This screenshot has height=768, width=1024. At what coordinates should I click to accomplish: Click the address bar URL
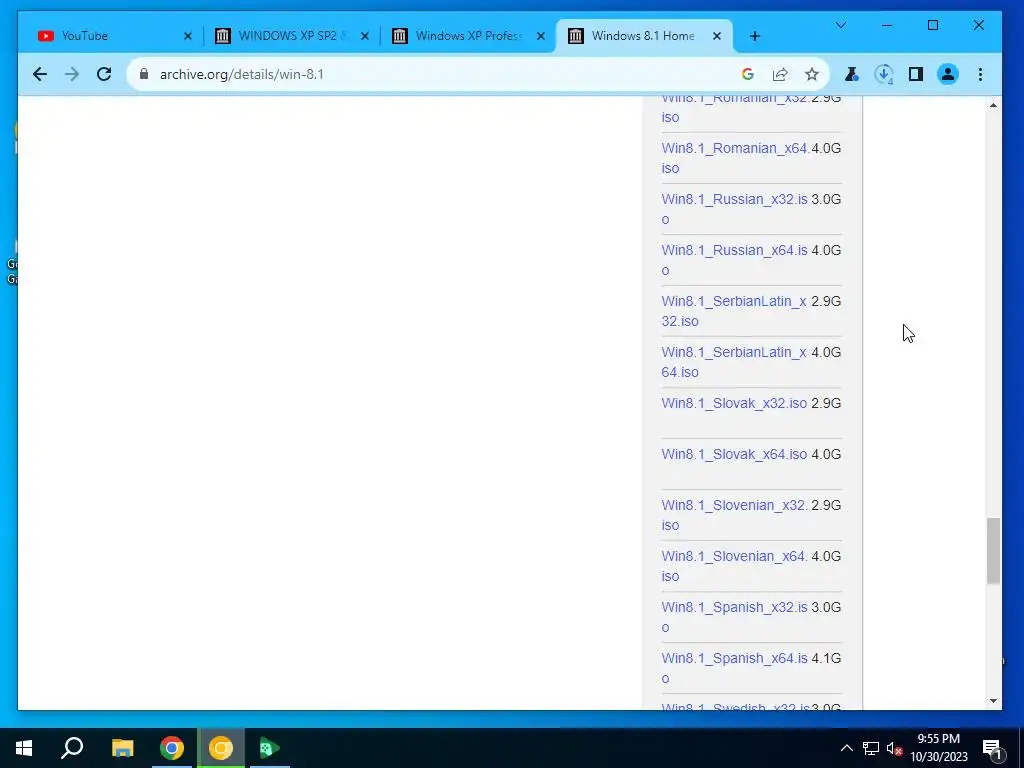tap(242, 74)
